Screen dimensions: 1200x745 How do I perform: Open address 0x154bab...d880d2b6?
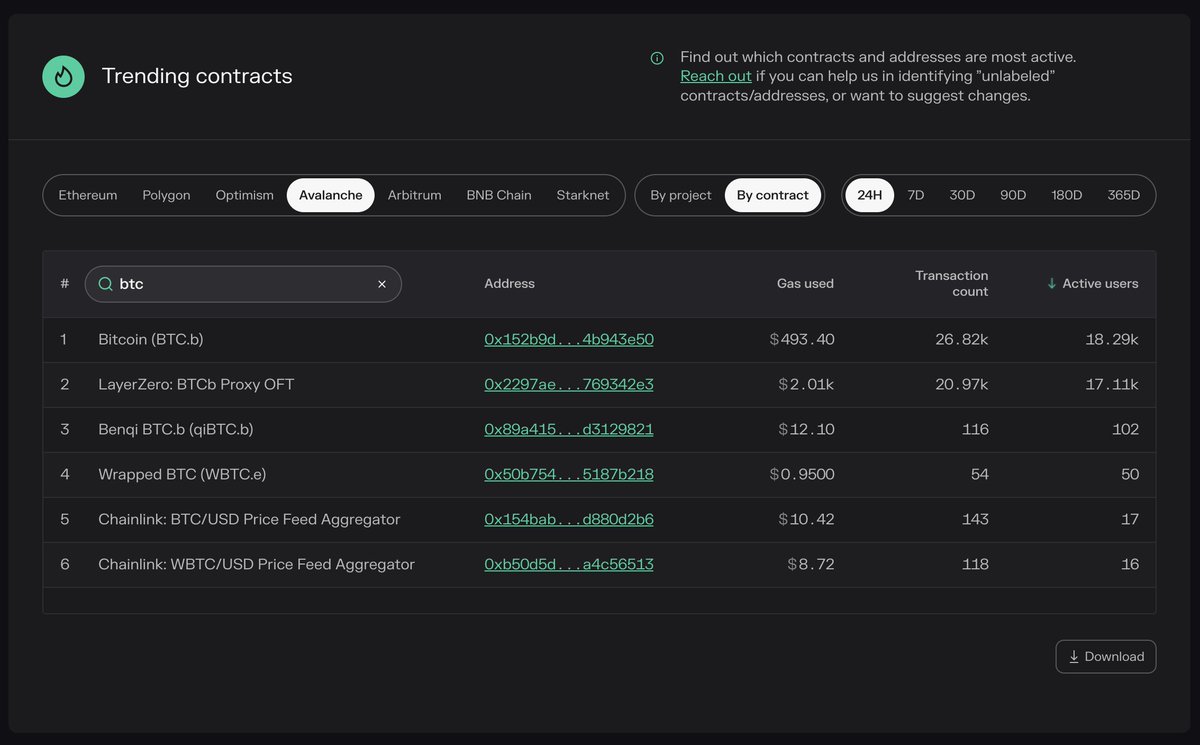pyautogui.click(x=569, y=519)
